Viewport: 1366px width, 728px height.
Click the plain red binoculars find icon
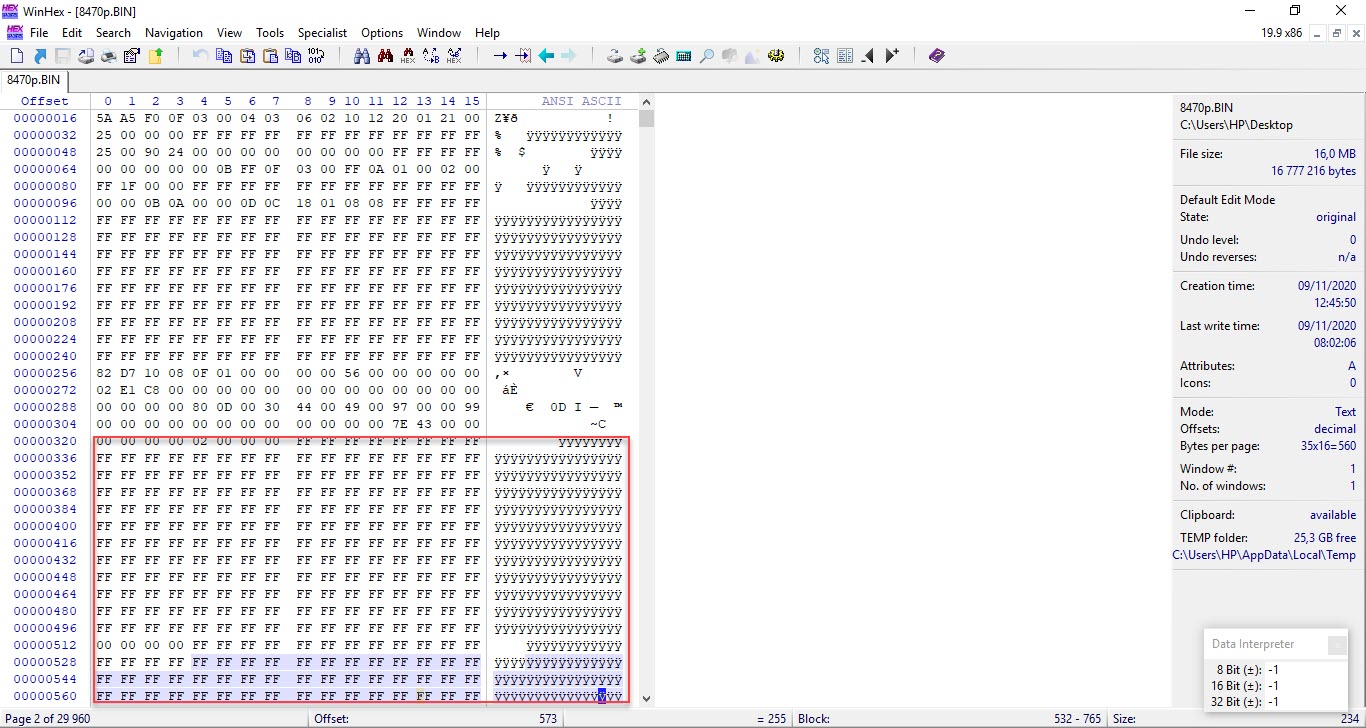(385, 56)
